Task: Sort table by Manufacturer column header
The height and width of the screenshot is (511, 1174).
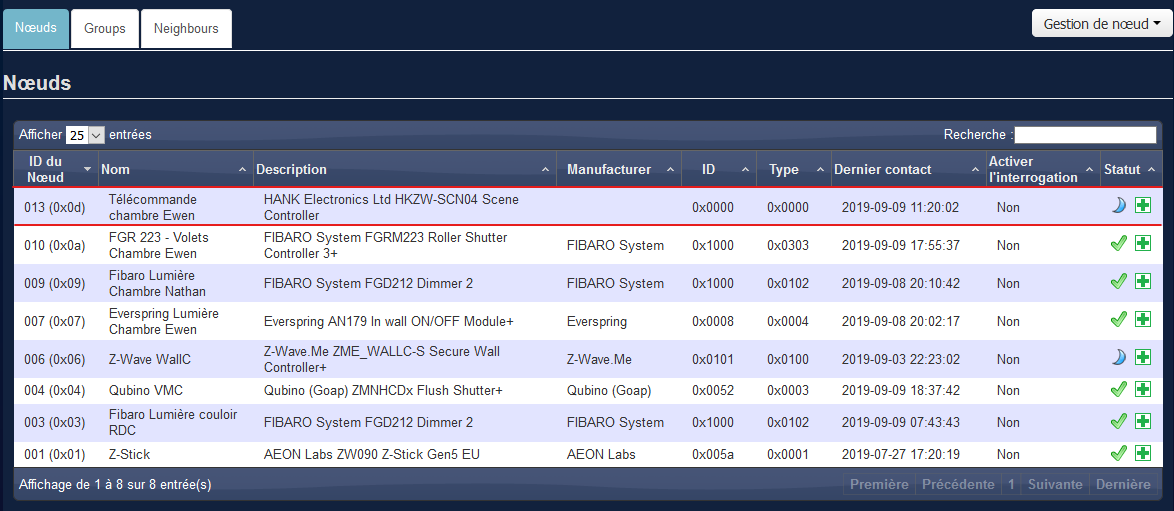Action: [619, 169]
